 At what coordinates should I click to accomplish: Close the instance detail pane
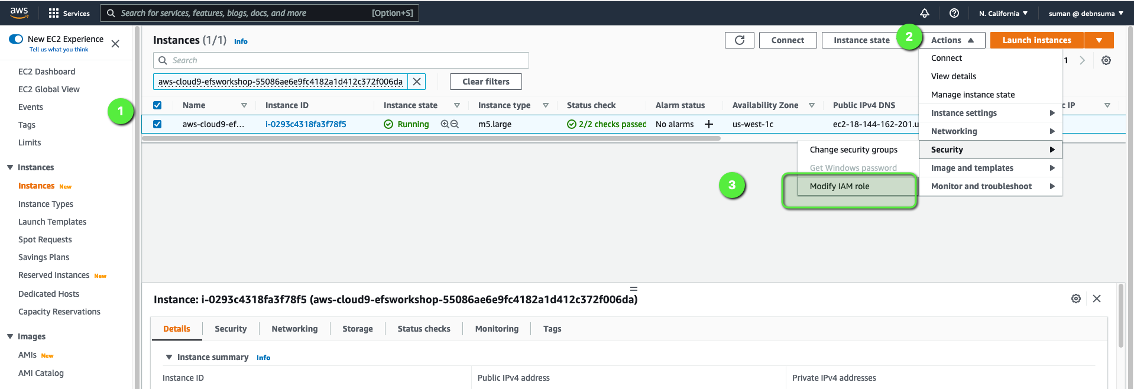coord(1097,298)
